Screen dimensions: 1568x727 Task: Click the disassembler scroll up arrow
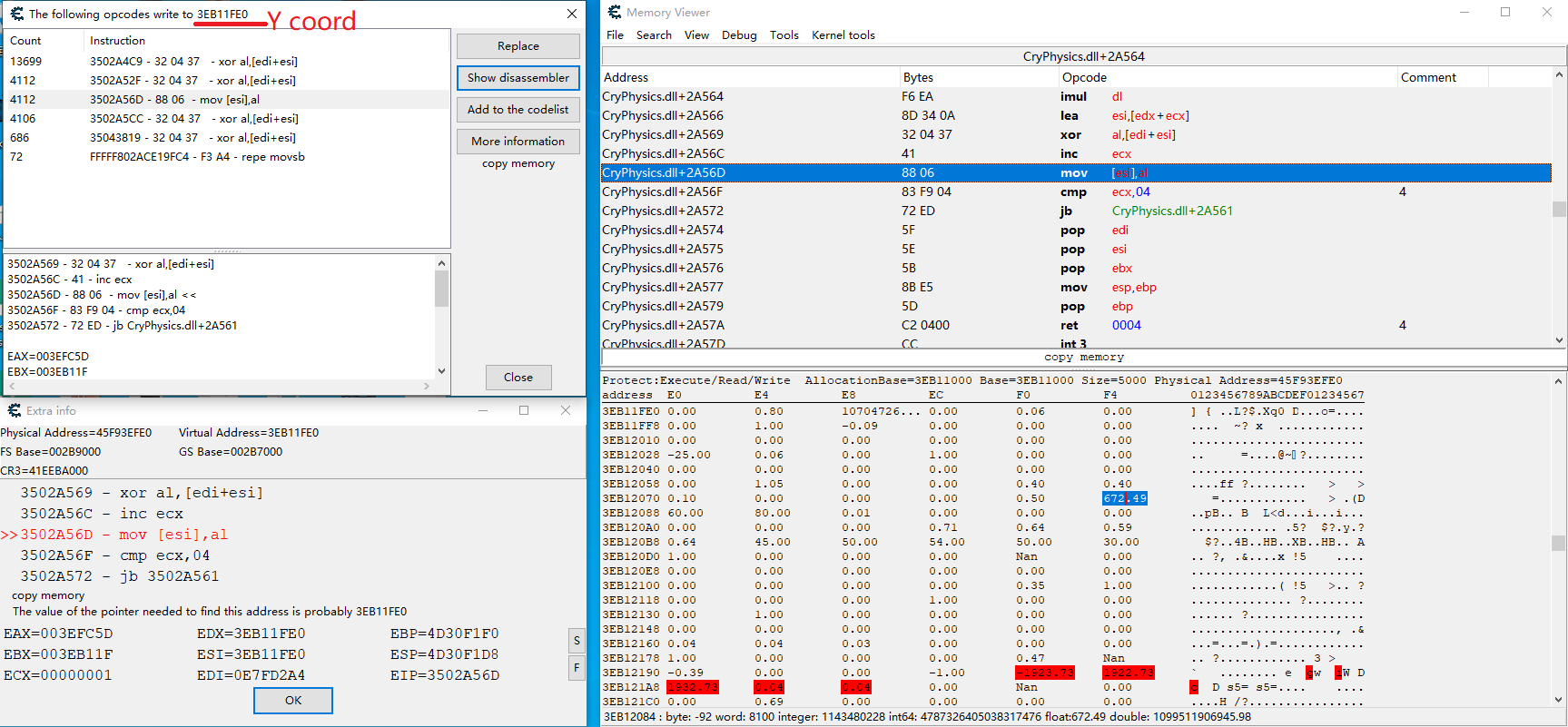pos(1559,75)
